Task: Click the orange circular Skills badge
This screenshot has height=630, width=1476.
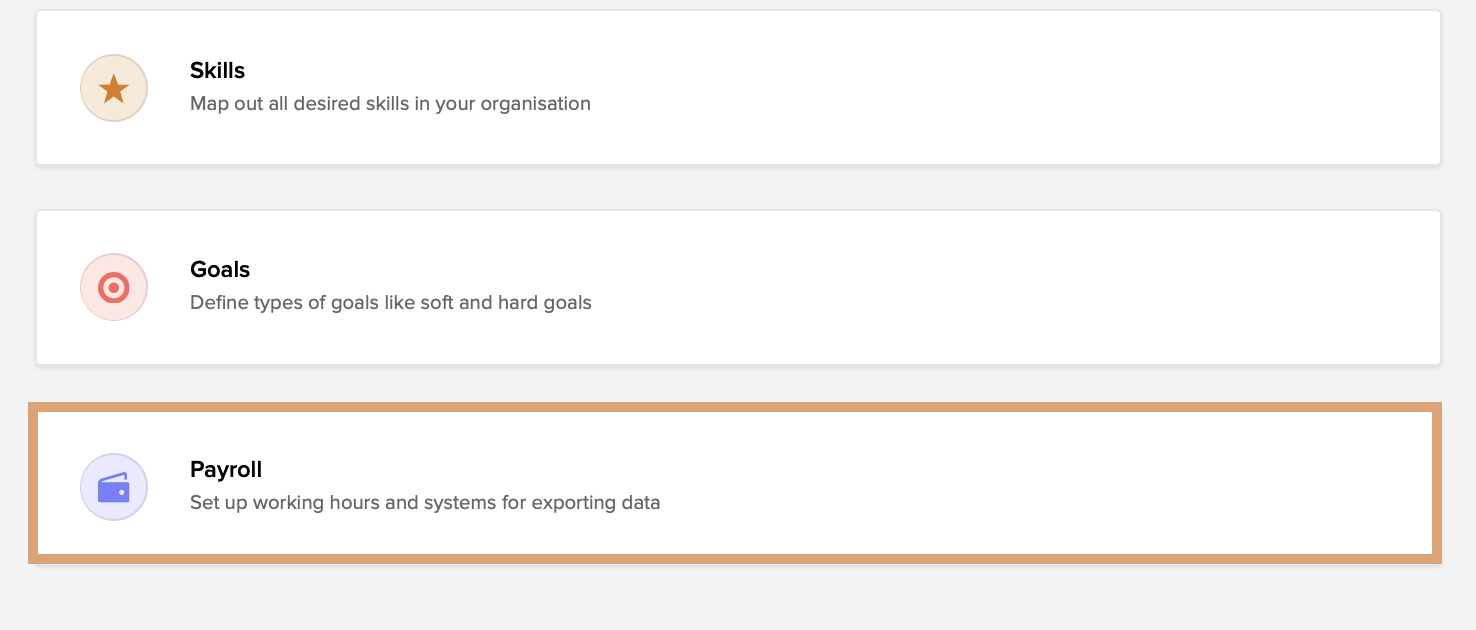Action: point(113,88)
